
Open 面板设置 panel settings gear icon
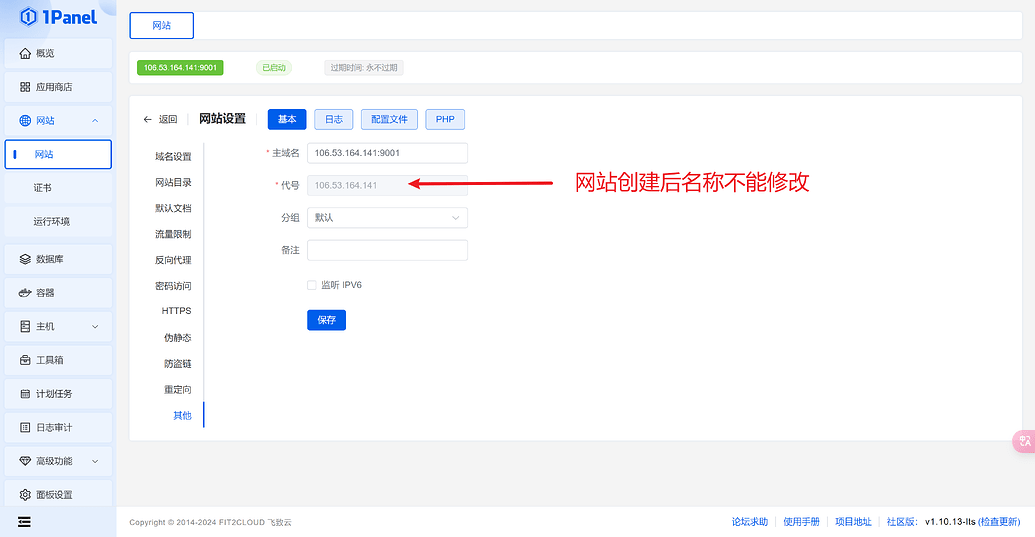[25, 495]
